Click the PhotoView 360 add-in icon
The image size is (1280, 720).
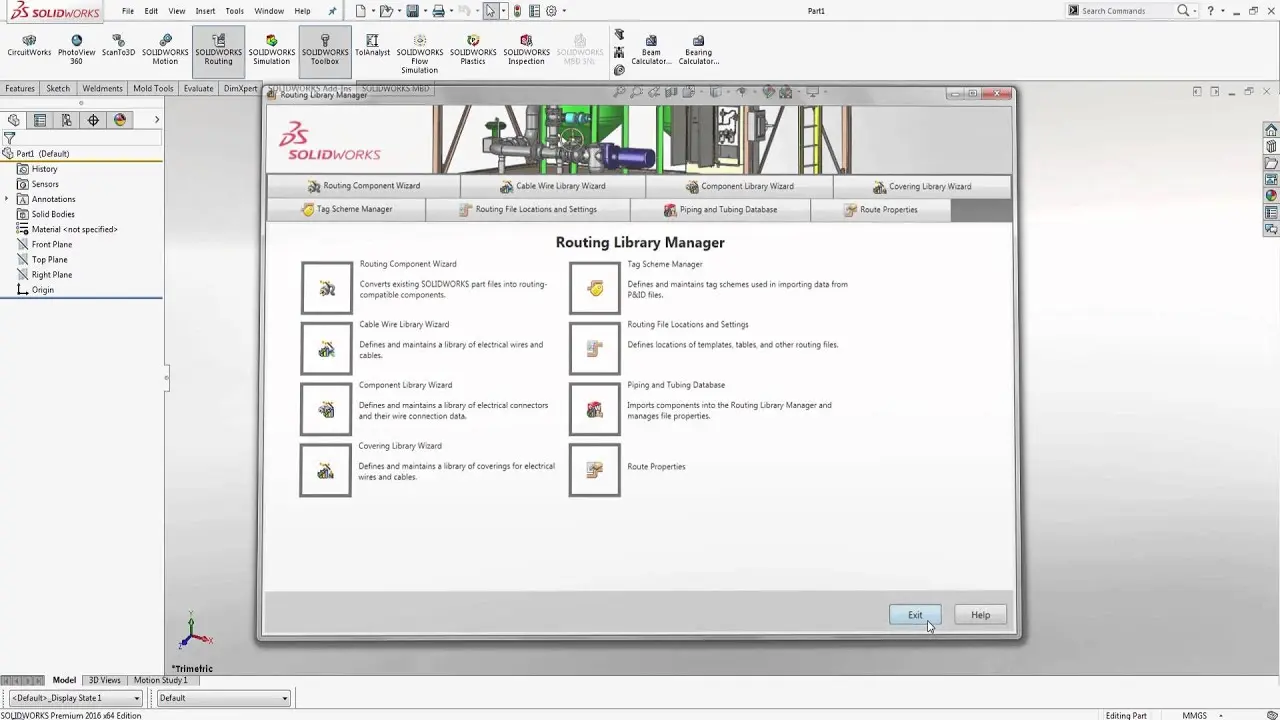point(76,50)
